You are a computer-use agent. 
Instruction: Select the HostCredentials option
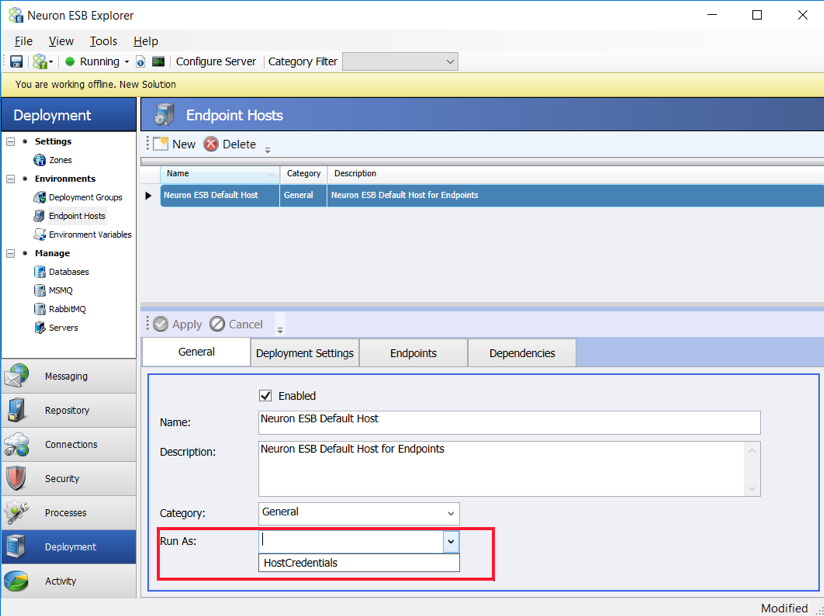359,563
